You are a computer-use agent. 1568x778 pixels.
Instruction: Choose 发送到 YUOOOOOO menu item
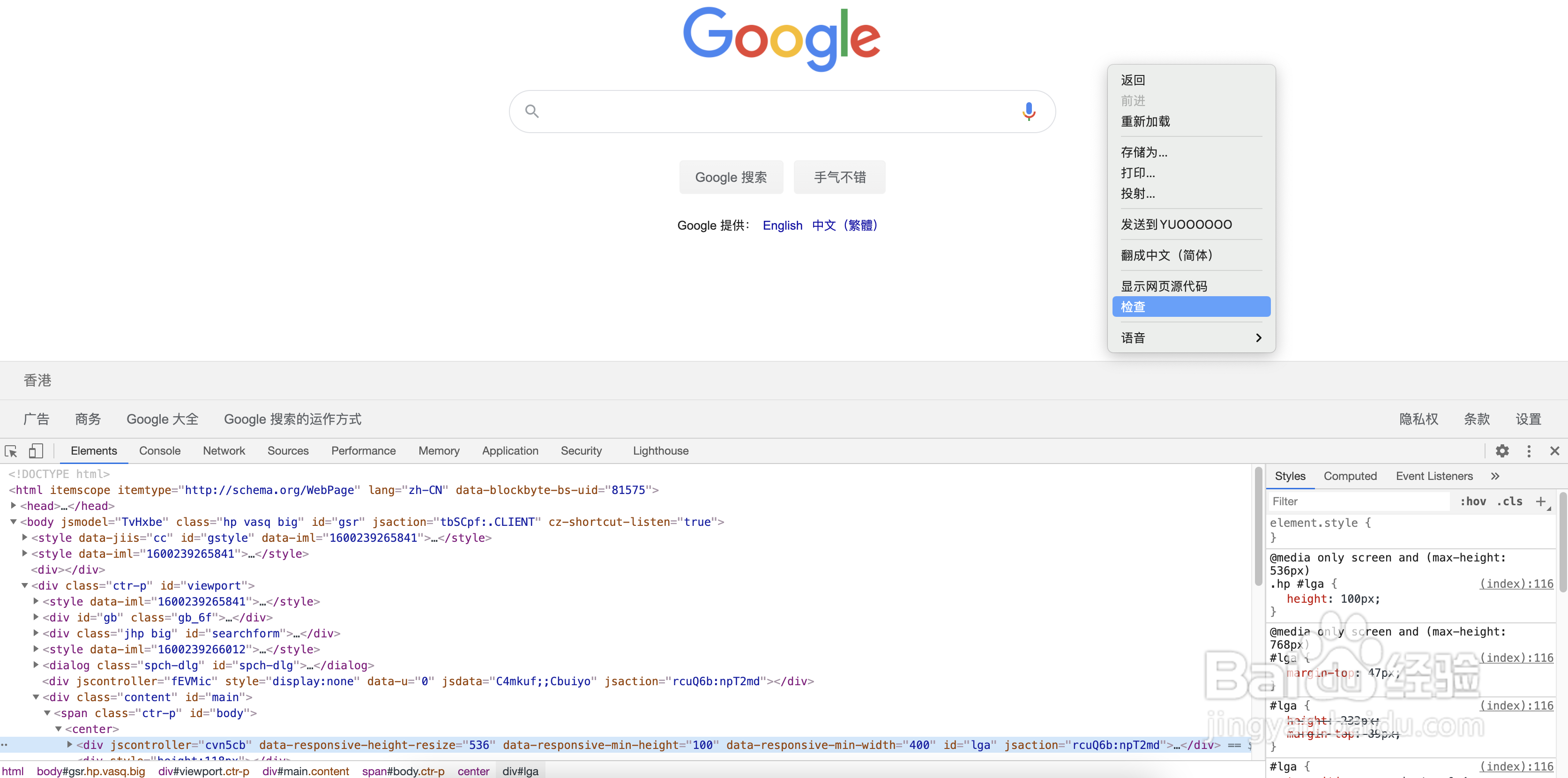click(x=1191, y=224)
